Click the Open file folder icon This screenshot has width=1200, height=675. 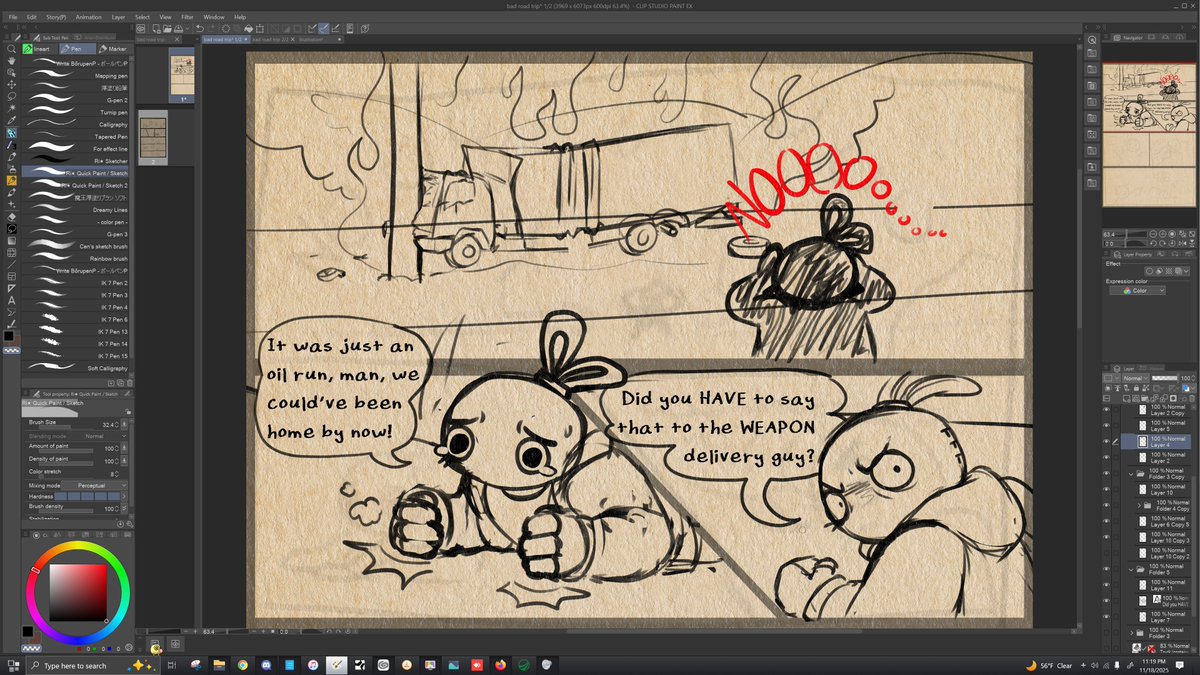[167, 28]
